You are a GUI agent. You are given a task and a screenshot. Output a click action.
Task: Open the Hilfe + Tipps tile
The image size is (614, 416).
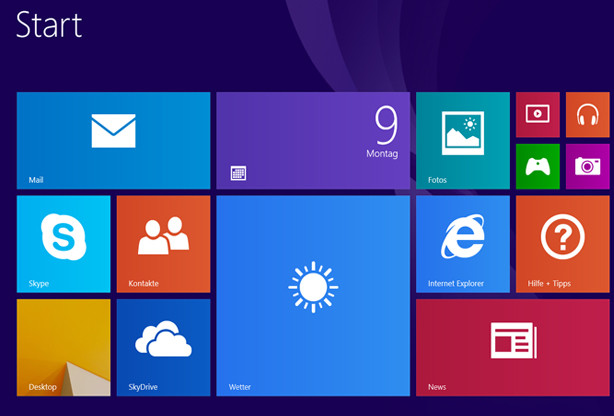pyautogui.click(x=563, y=244)
